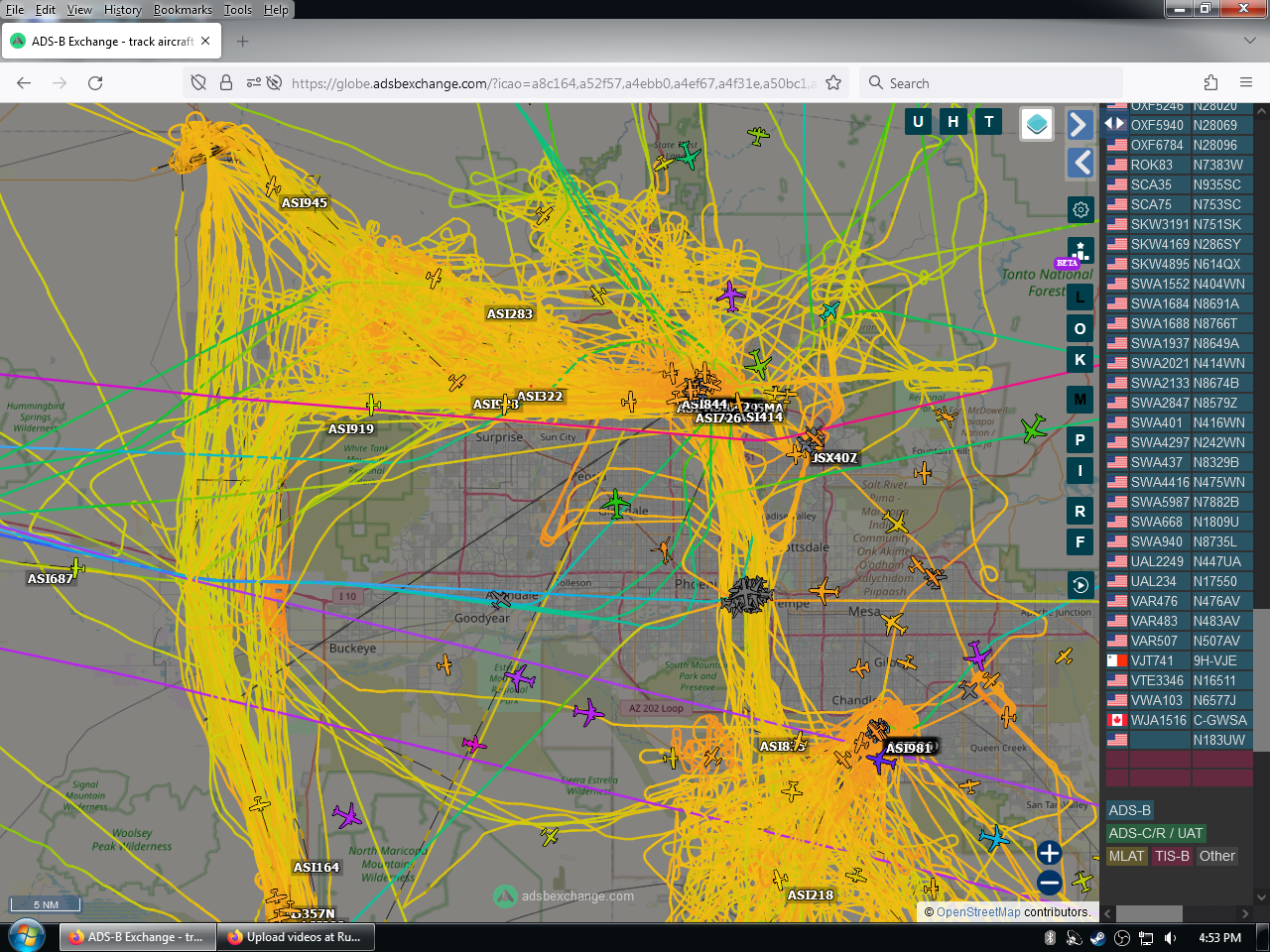Toggle the K map button

point(1080,360)
